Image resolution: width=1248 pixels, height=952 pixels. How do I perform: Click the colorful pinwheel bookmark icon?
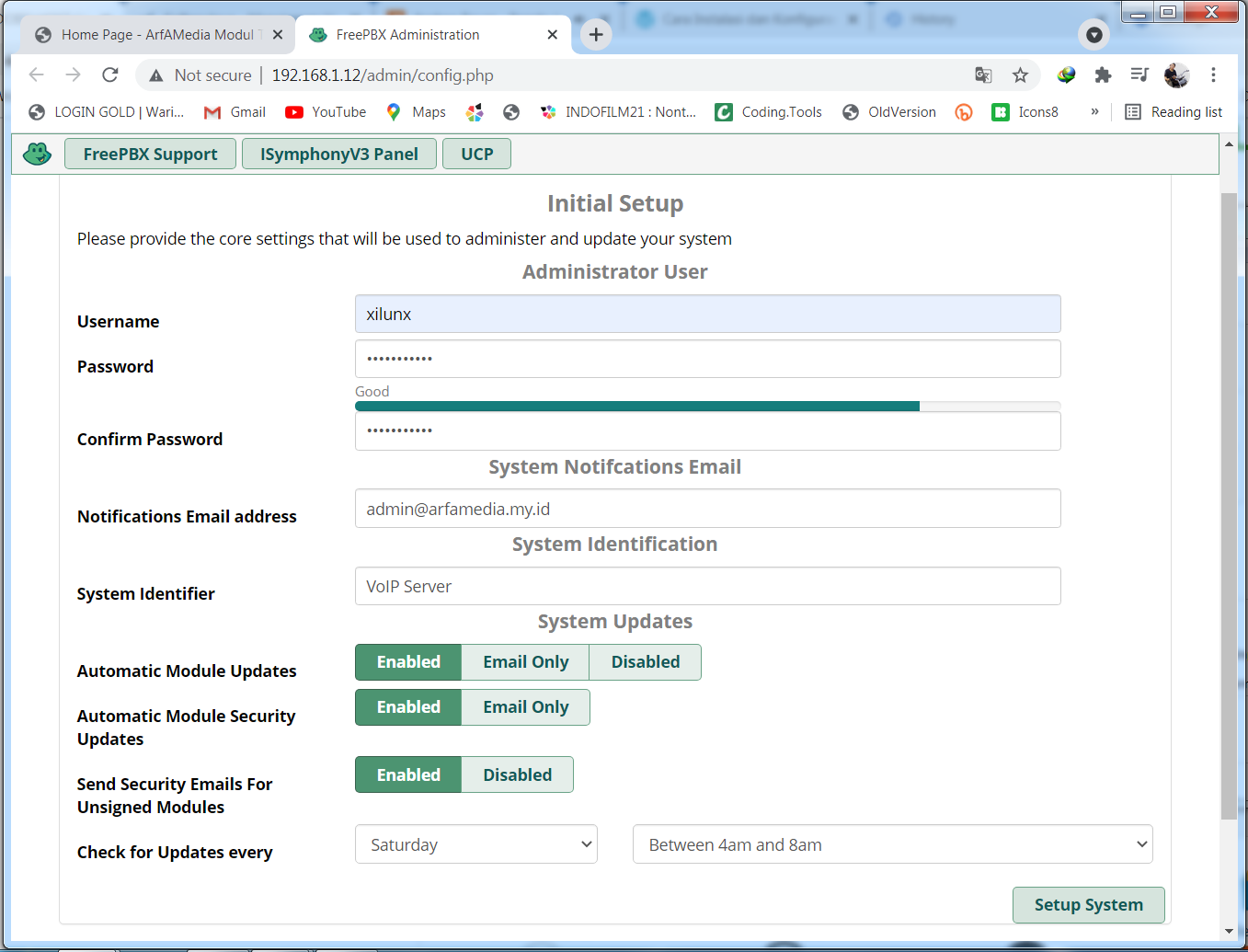(475, 112)
